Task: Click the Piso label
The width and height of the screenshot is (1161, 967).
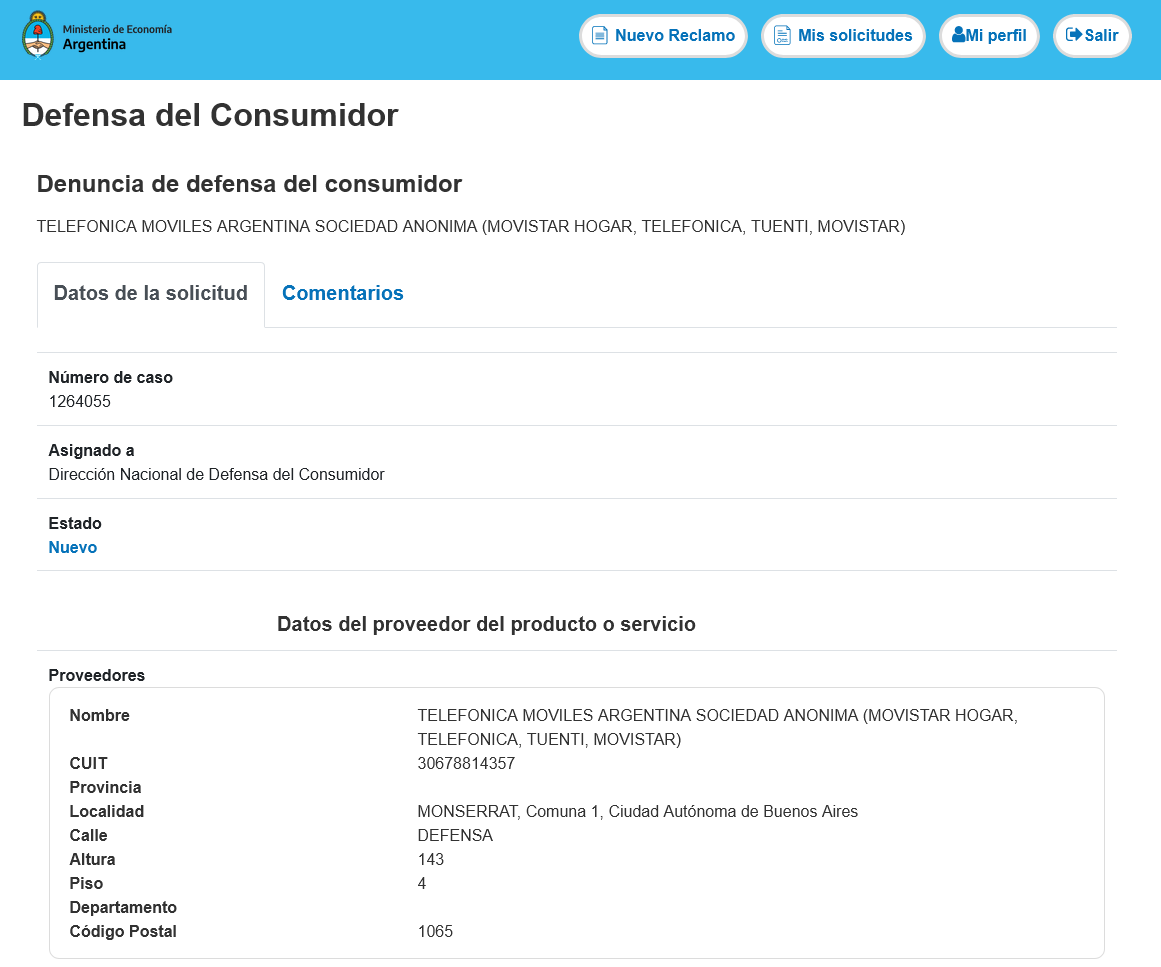Action: pyautogui.click(x=86, y=883)
